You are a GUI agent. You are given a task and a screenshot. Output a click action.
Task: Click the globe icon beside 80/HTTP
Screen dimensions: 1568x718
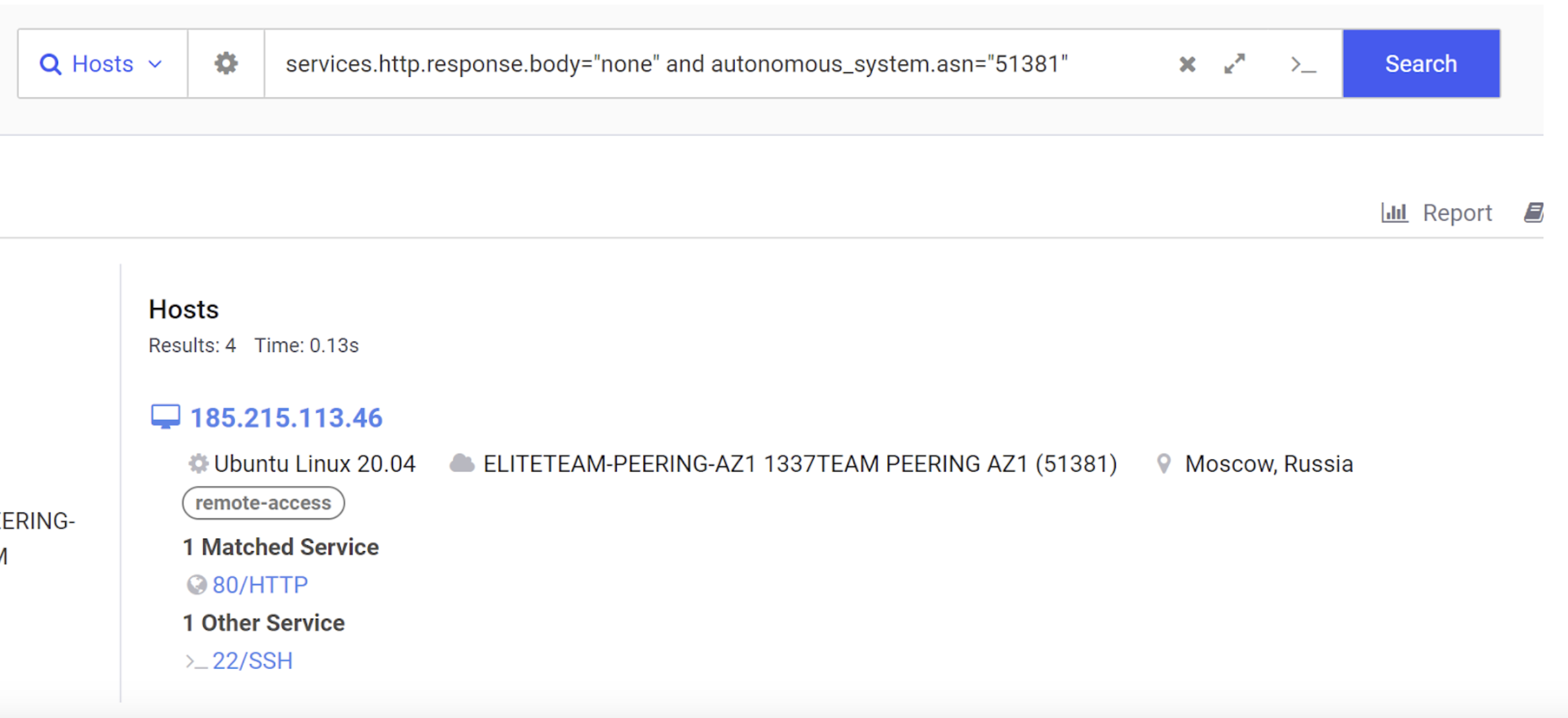tap(196, 585)
